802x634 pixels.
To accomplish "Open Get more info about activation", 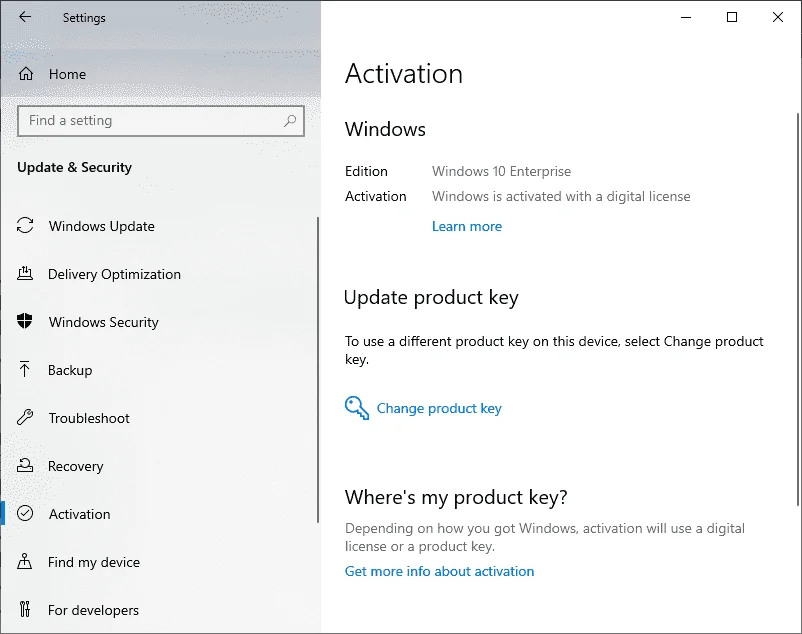I will (x=439, y=571).
